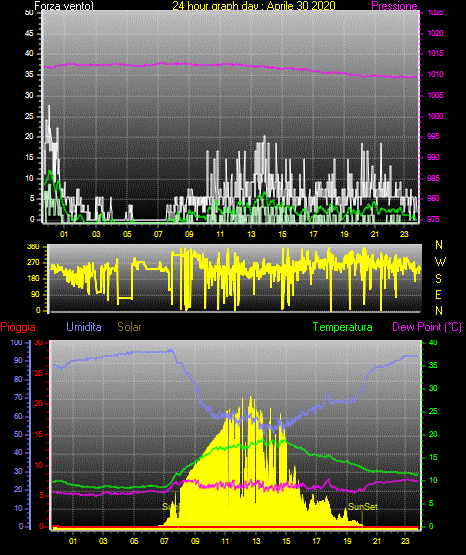Image resolution: width=466 pixels, height=555 pixels.
Task: Click hour label 13 under wind graph
Action: click(x=251, y=234)
